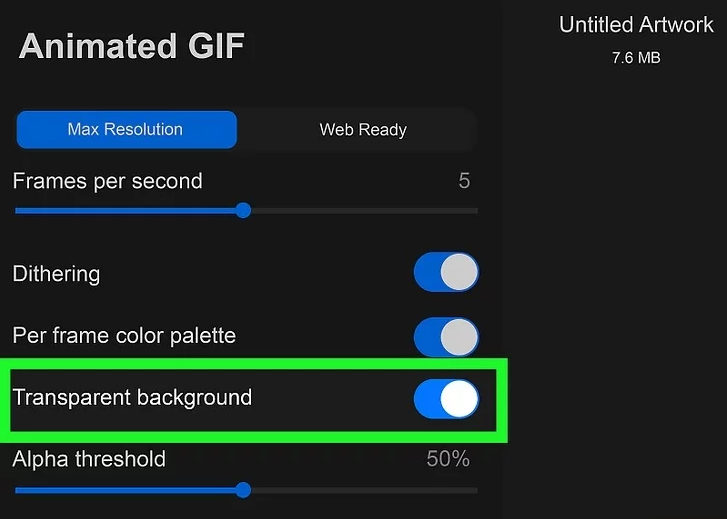Click the Per frame color palette label
This screenshot has height=519, width=727.
tap(124, 336)
